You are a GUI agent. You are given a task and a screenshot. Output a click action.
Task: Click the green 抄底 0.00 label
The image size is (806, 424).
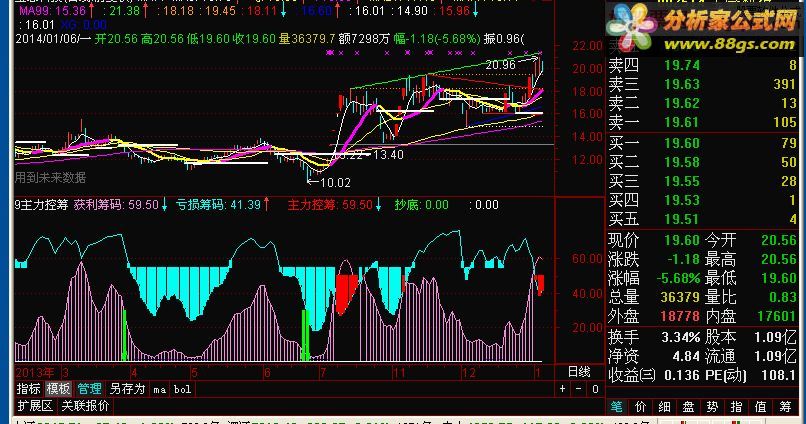pyautogui.click(x=422, y=205)
